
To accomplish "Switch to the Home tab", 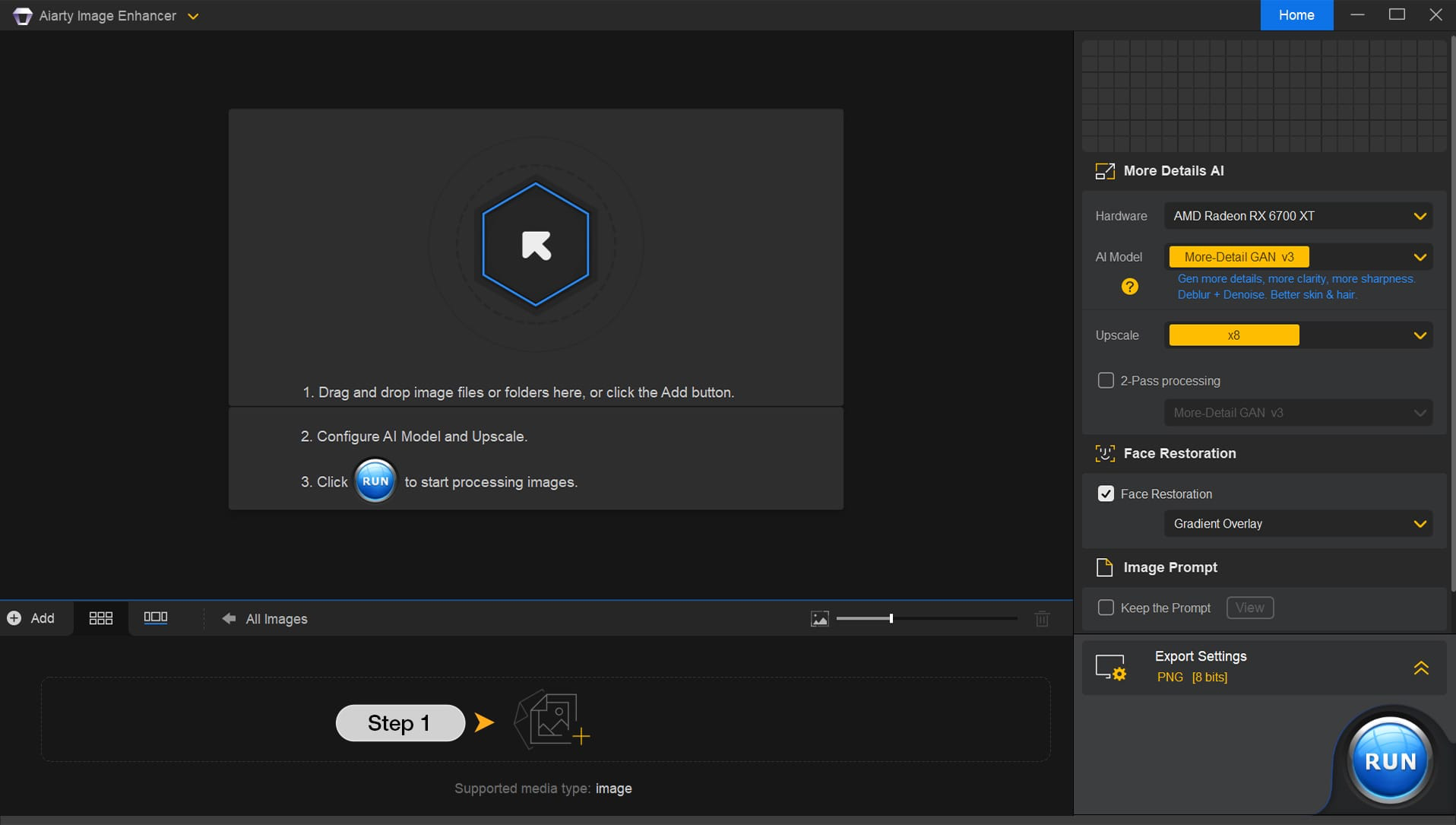I will point(1296,15).
